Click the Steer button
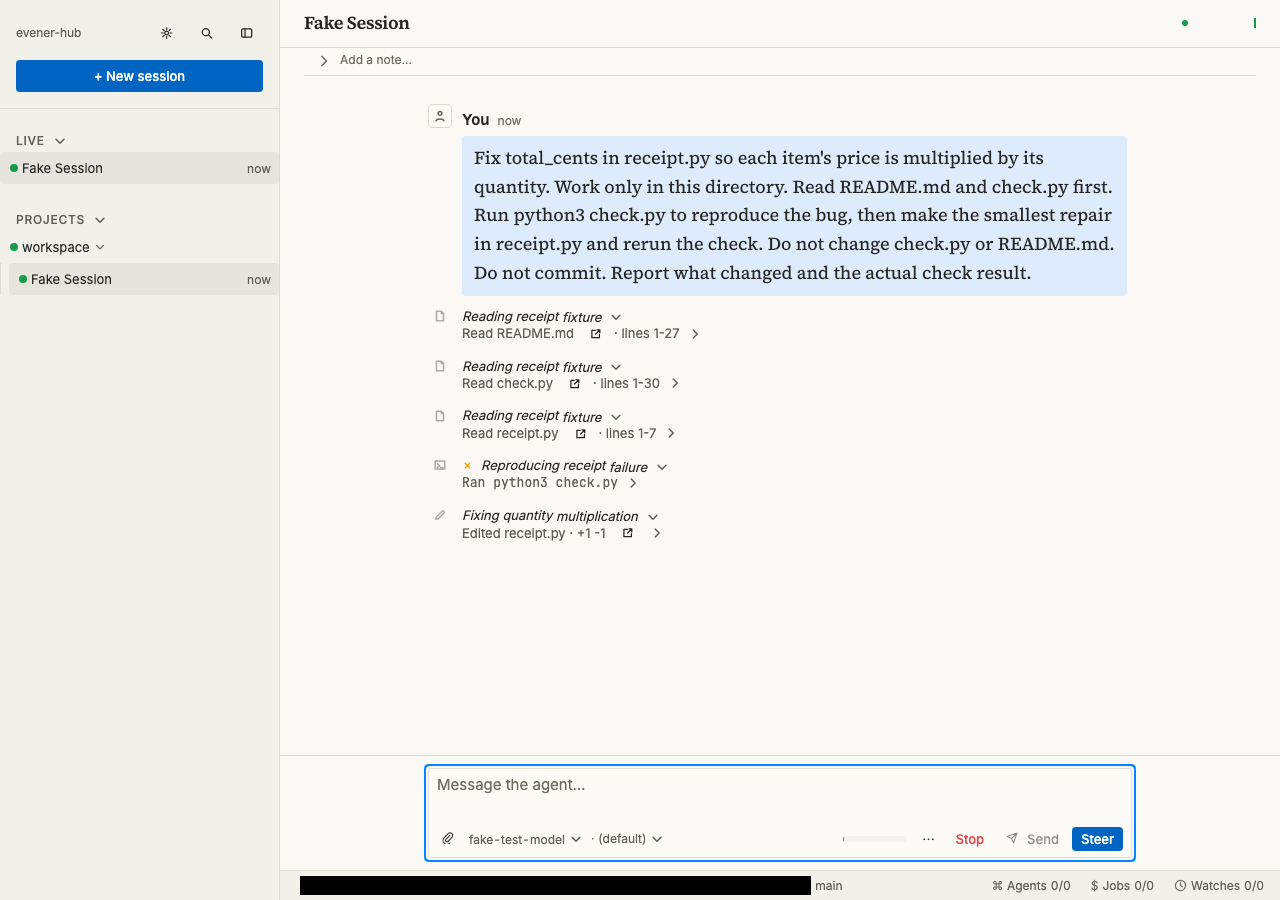The height and width of the screenshot is (900, 1280). click(1097, 839)
